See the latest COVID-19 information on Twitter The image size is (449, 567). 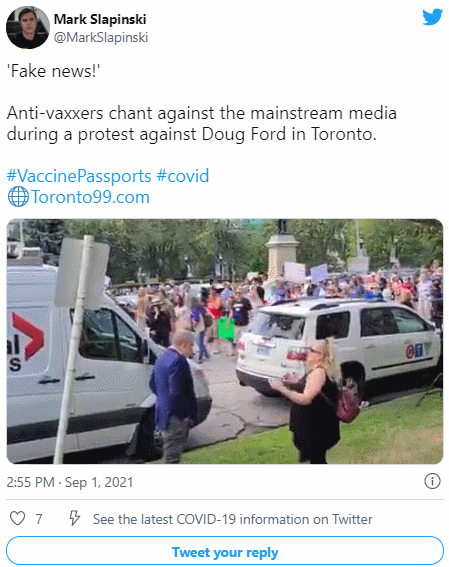(232, 519)
